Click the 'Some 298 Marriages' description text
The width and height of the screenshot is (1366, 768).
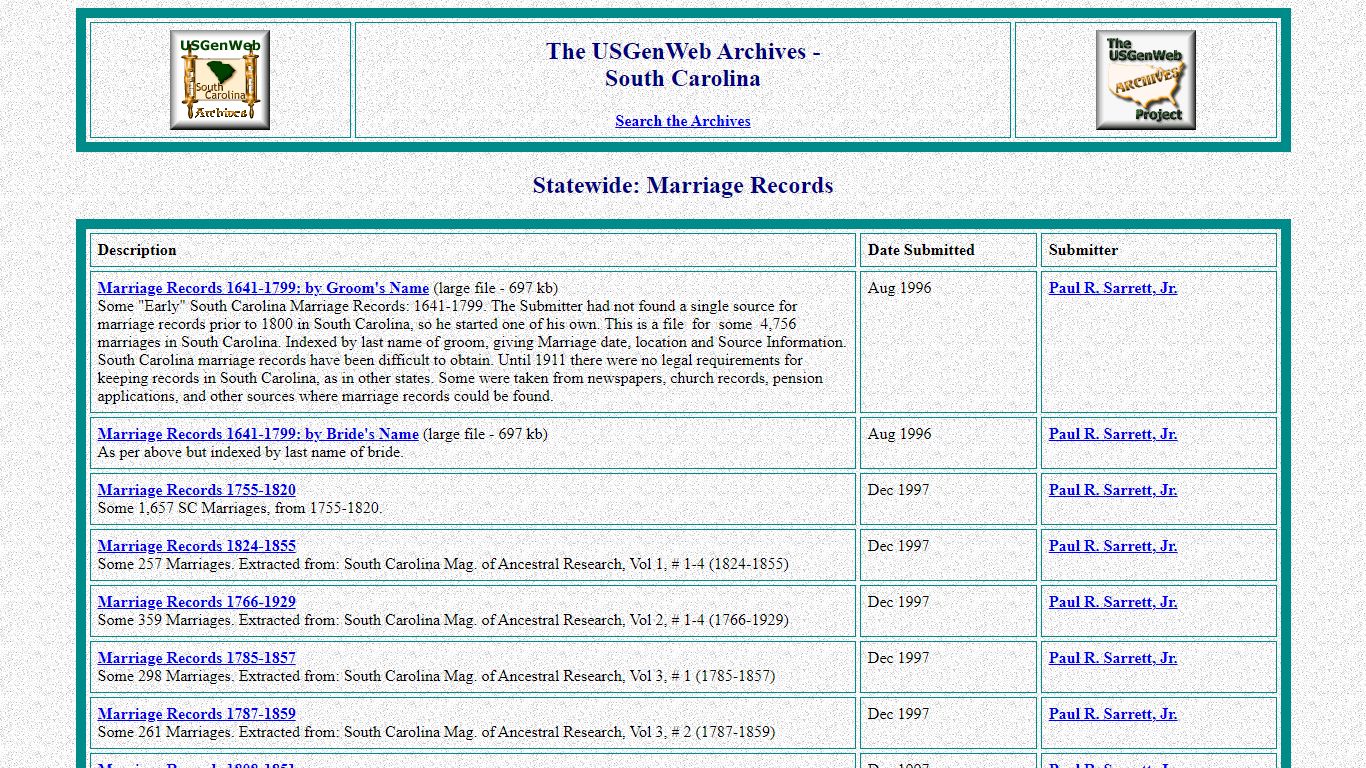[x=436, y=676]
